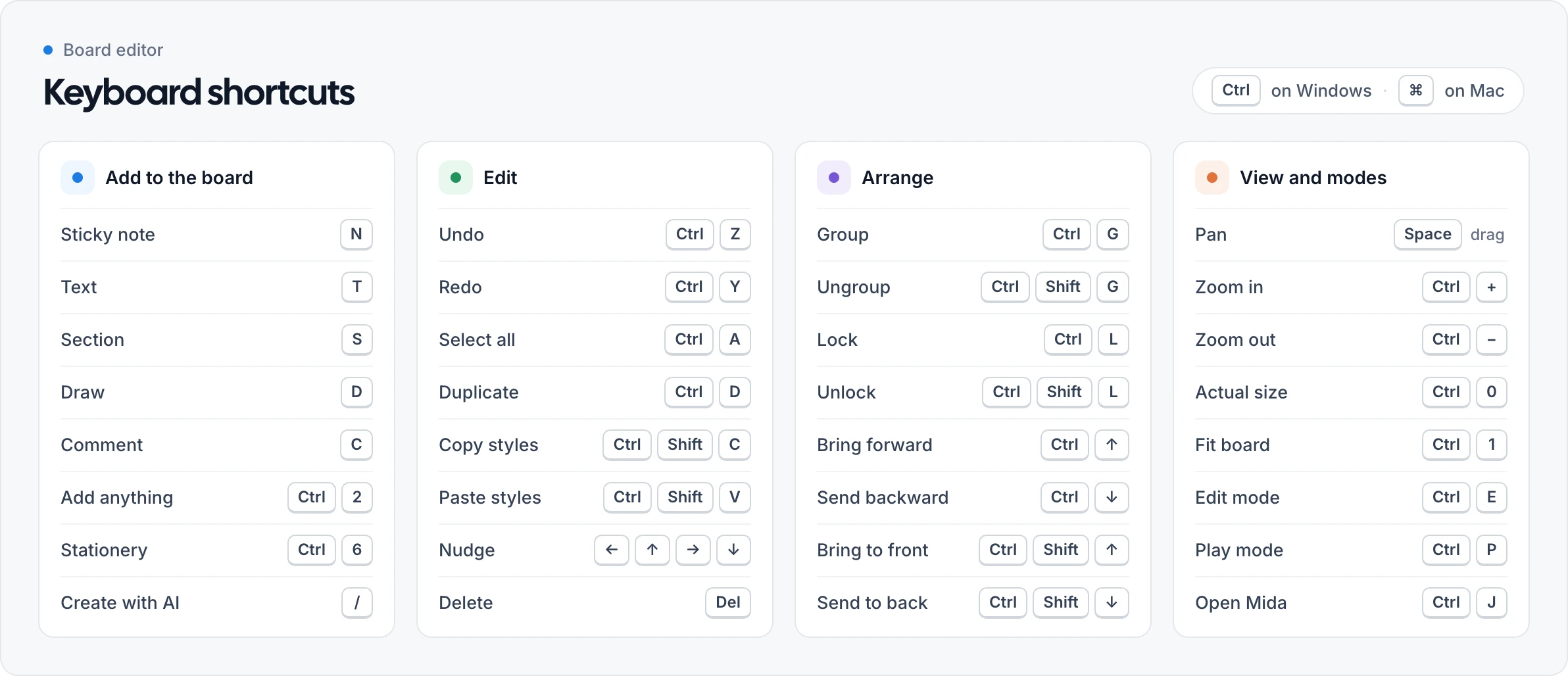Image resolution: width=1568 pixels, height=676 pixels.
Task: Click the up arrow key in Nudge row
Action: click(652, 550)
